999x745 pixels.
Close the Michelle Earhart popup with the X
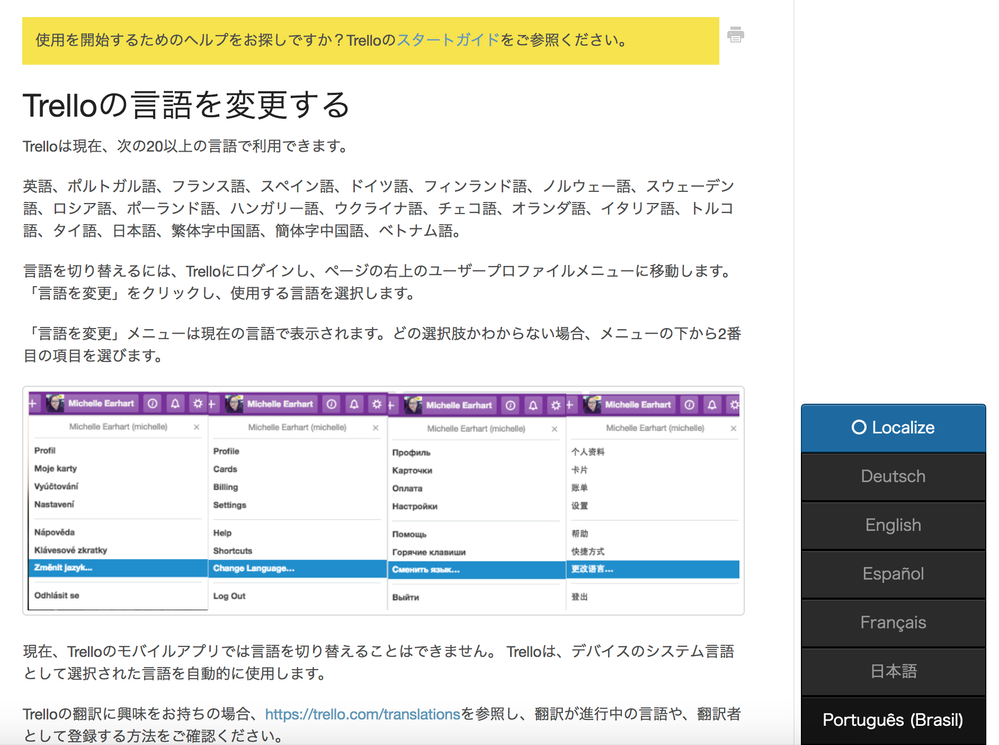pyautogui.click(x=196, y=426)
